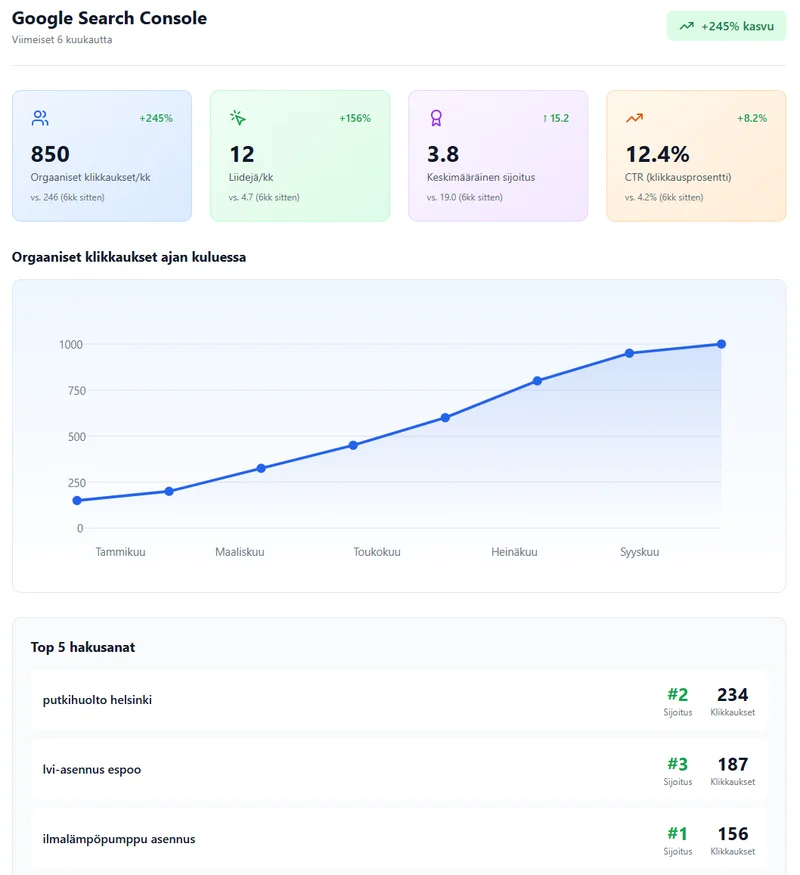Image resolution: width=800 pixels, height=875 pixels.
Task: Click the cursor-click icon on the Liidejä/kk card
Action: 238,118
